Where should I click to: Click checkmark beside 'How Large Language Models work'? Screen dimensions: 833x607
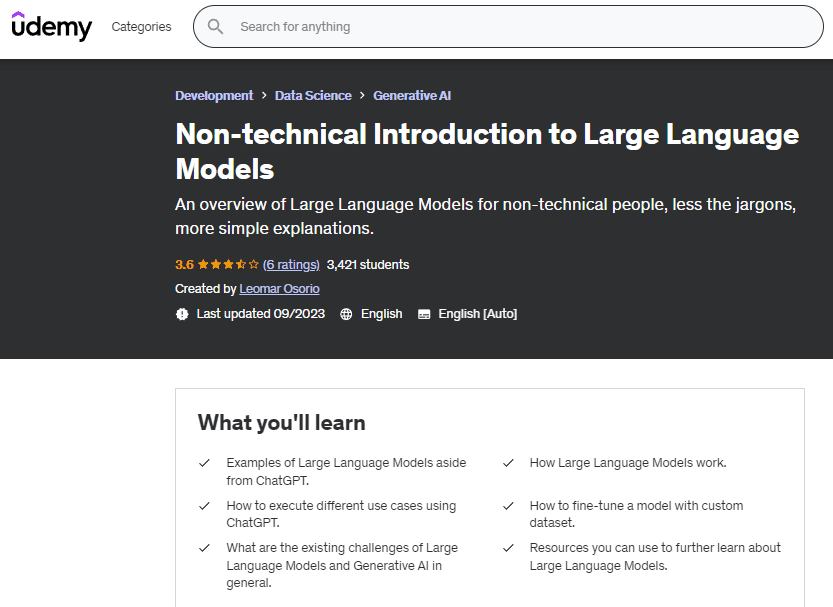(508, 463)
